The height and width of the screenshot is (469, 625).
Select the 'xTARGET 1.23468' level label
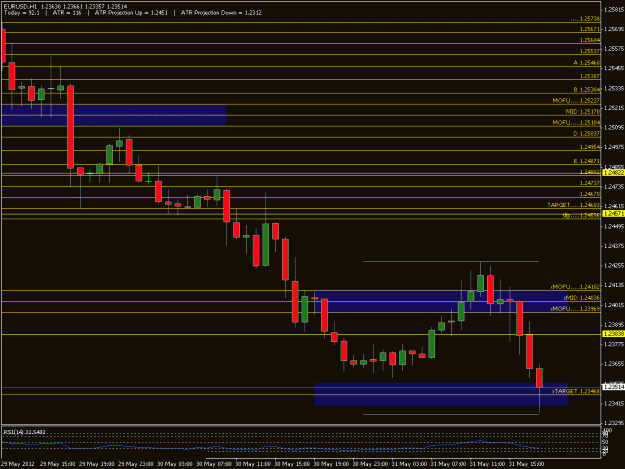pyautogui.click(x=576, y=391)
